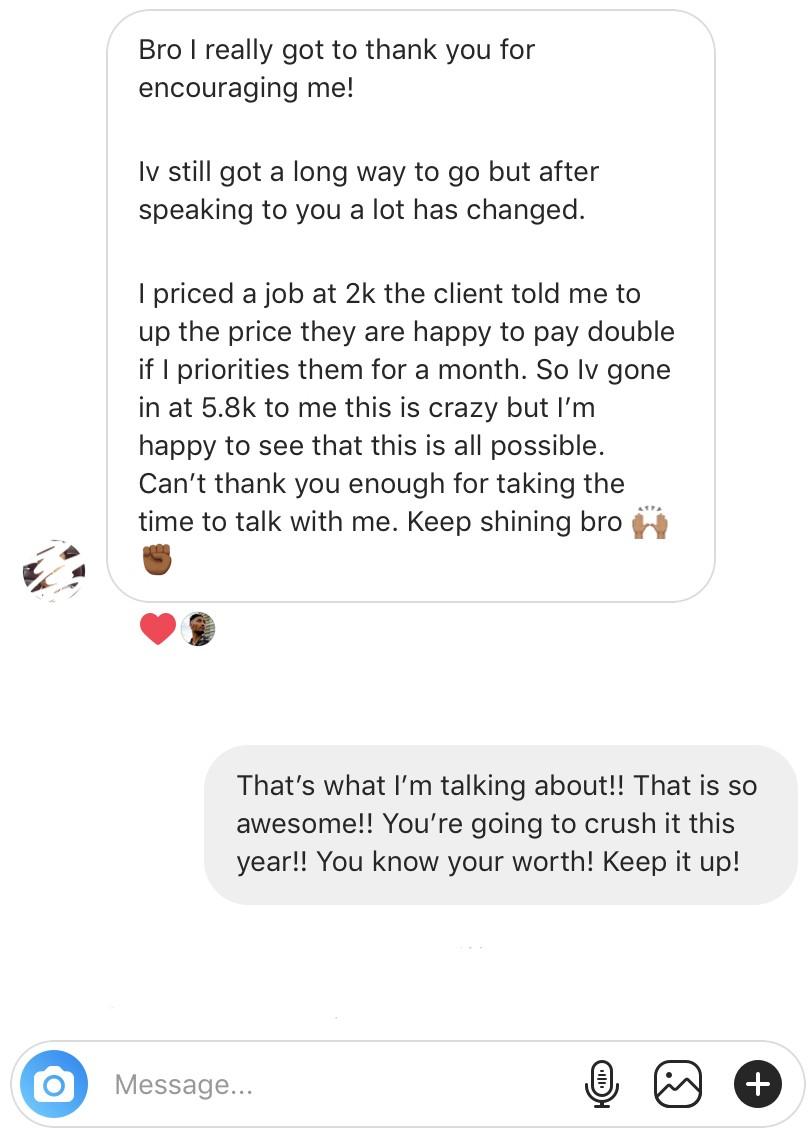Image resolution: width=812 pixels, height=1145 pixels.
Task: Tap the red heart reaction under message
Action: [x=157, y=629]
